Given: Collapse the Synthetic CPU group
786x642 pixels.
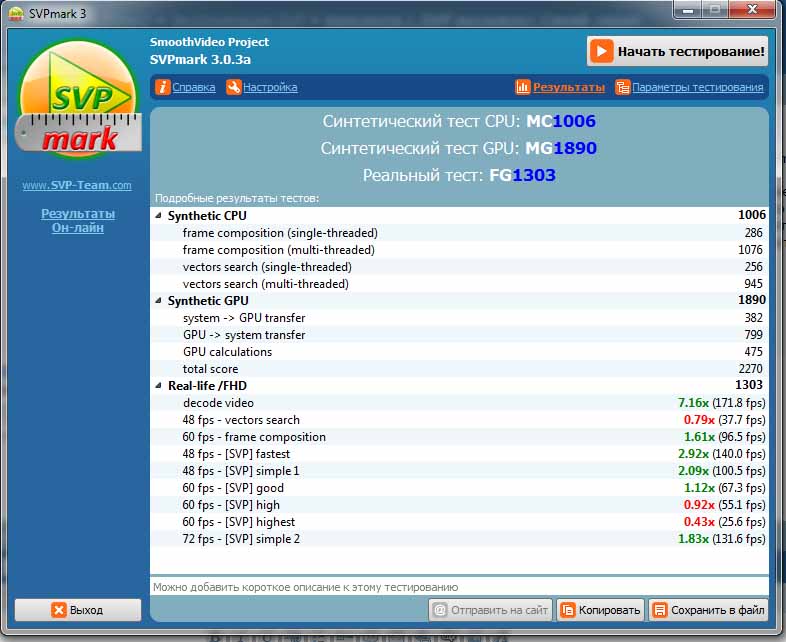Looking at the screenshot, I should (x=158, y=215).
